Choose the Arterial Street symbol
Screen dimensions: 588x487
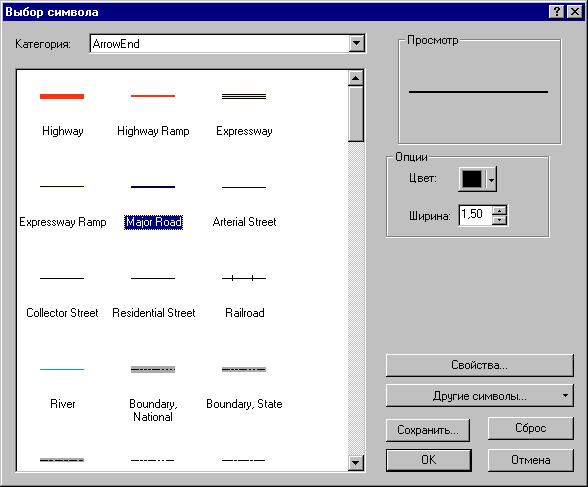click(x=244, y=204)
